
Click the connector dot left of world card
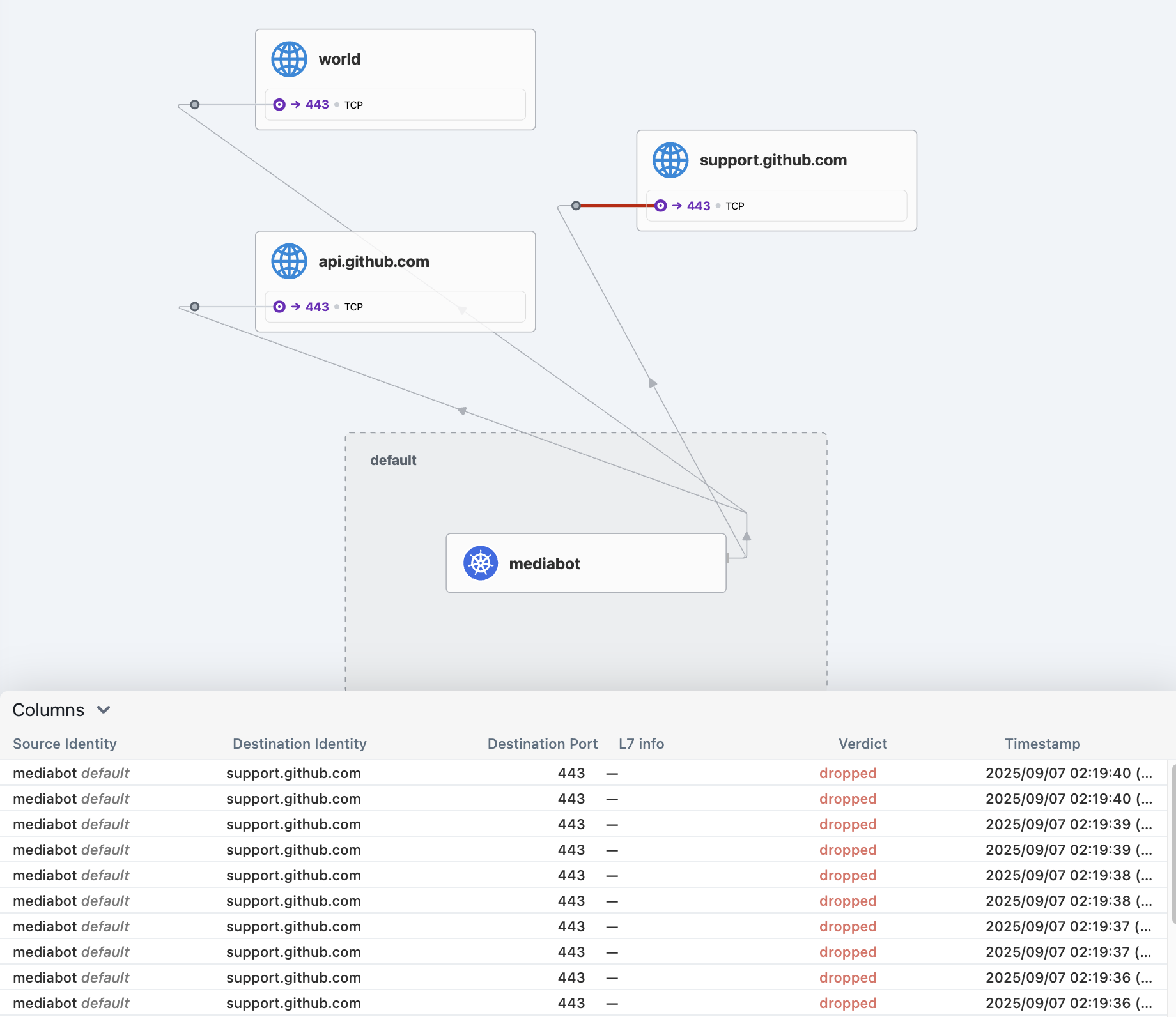point(195,105)
